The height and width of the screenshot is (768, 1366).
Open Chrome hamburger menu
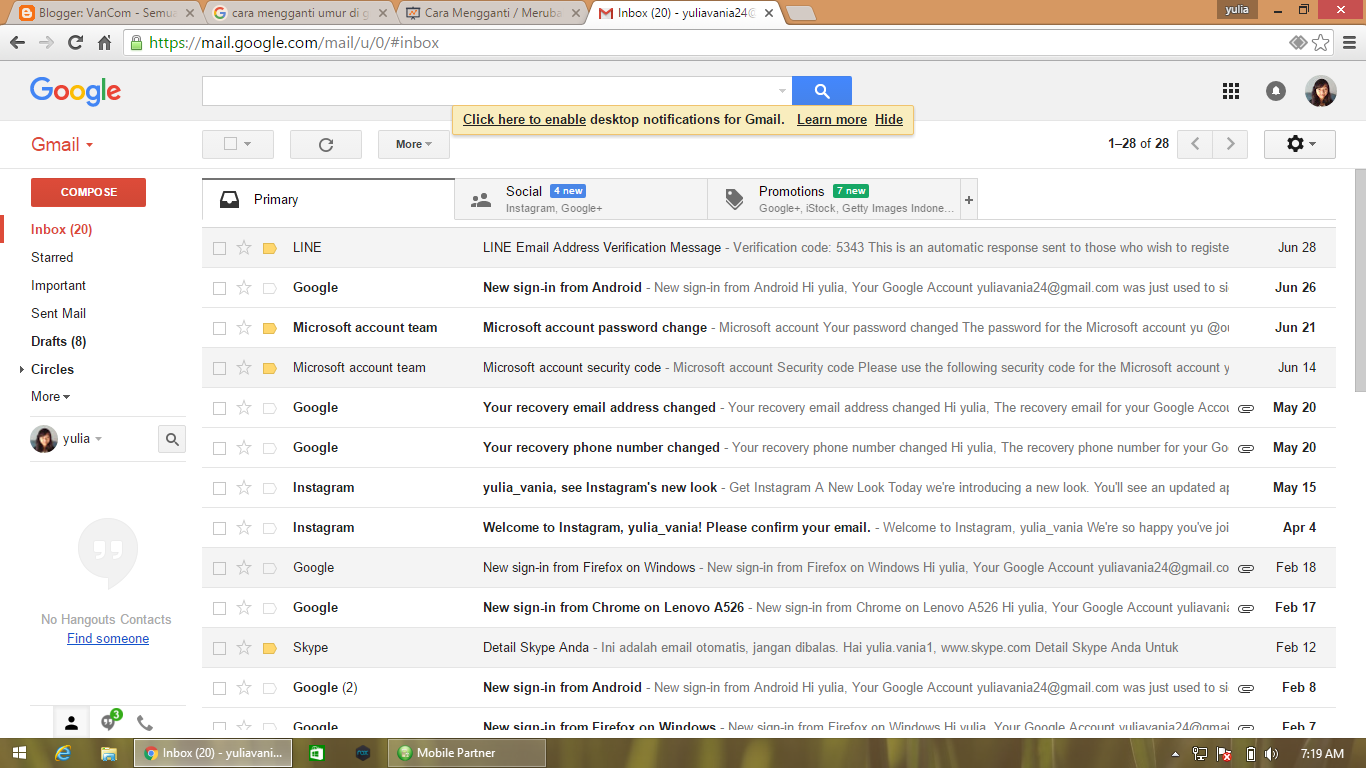coord(1348,43)
